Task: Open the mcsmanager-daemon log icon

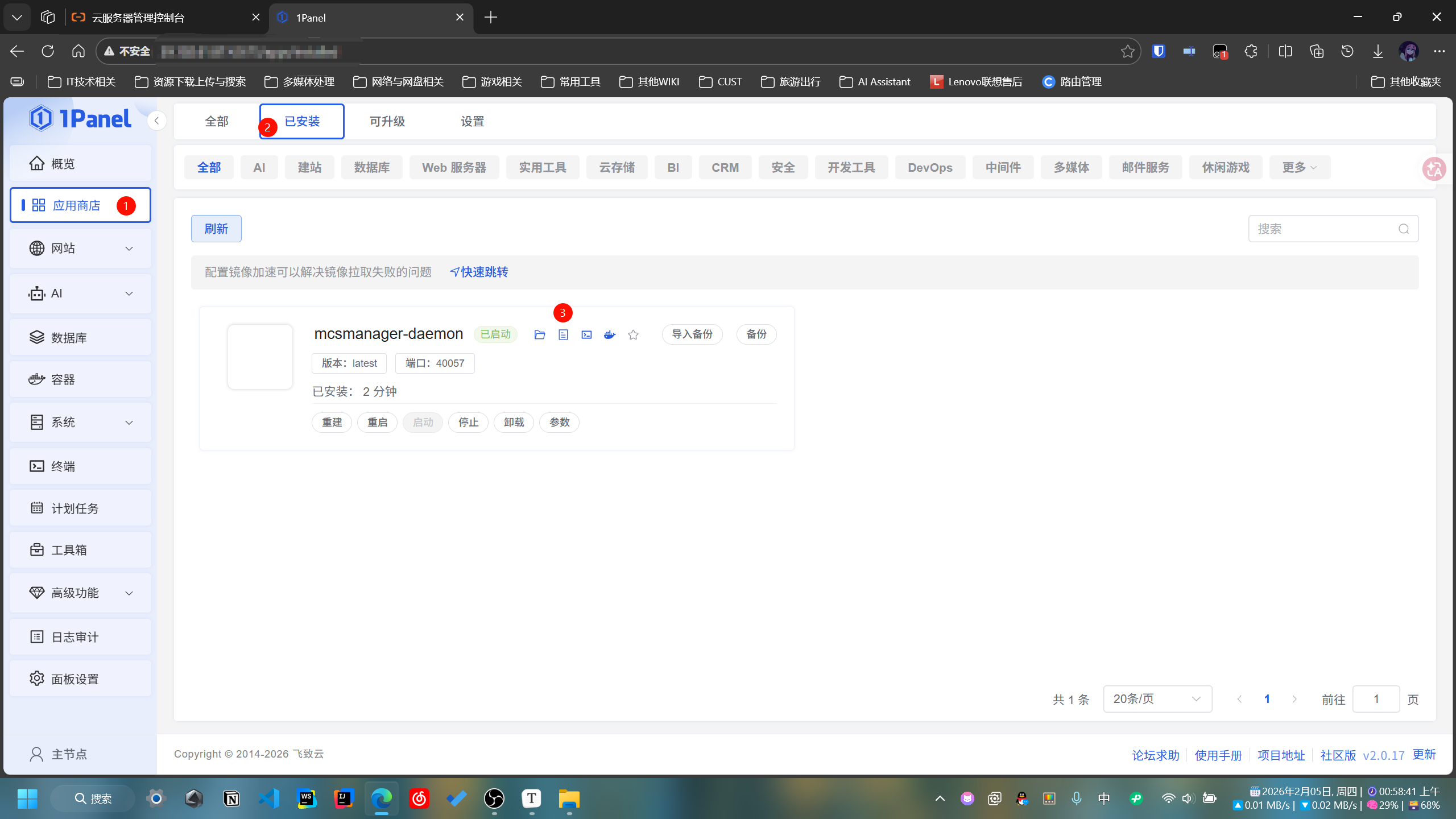Action: [563, 335]
